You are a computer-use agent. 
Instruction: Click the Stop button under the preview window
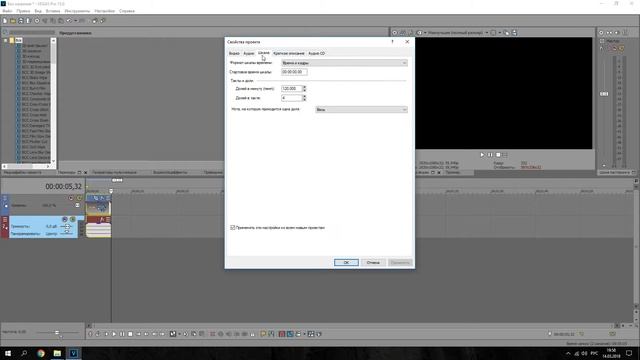click(498, 155)
